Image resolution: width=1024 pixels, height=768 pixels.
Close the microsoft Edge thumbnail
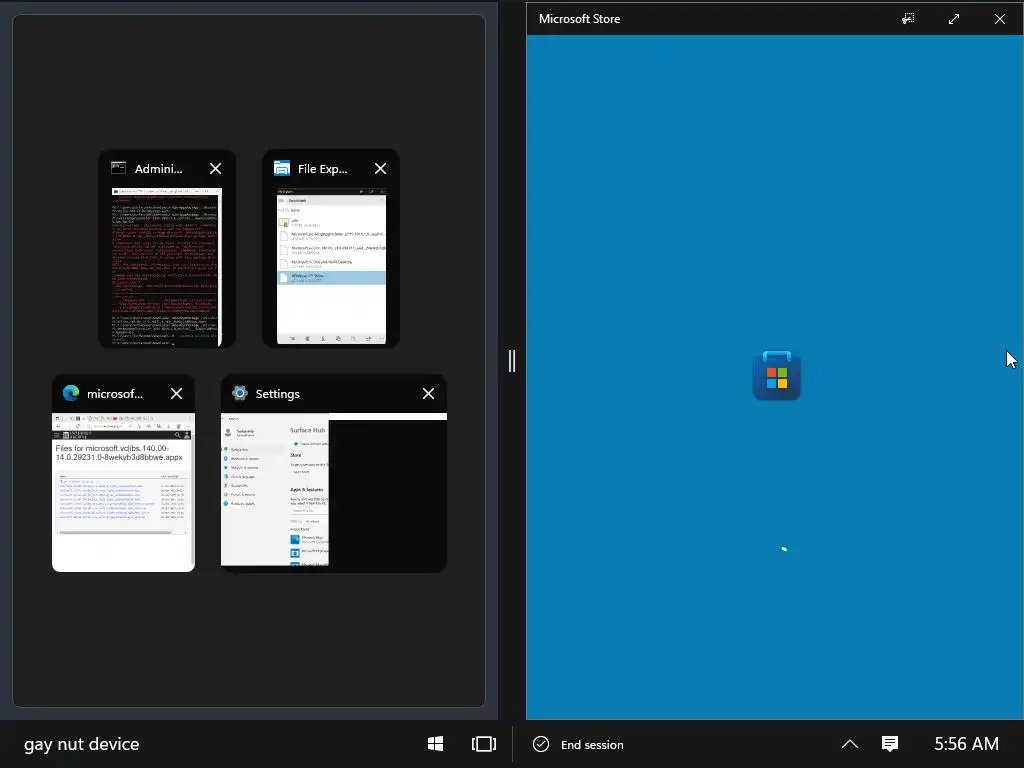(176, 393)
